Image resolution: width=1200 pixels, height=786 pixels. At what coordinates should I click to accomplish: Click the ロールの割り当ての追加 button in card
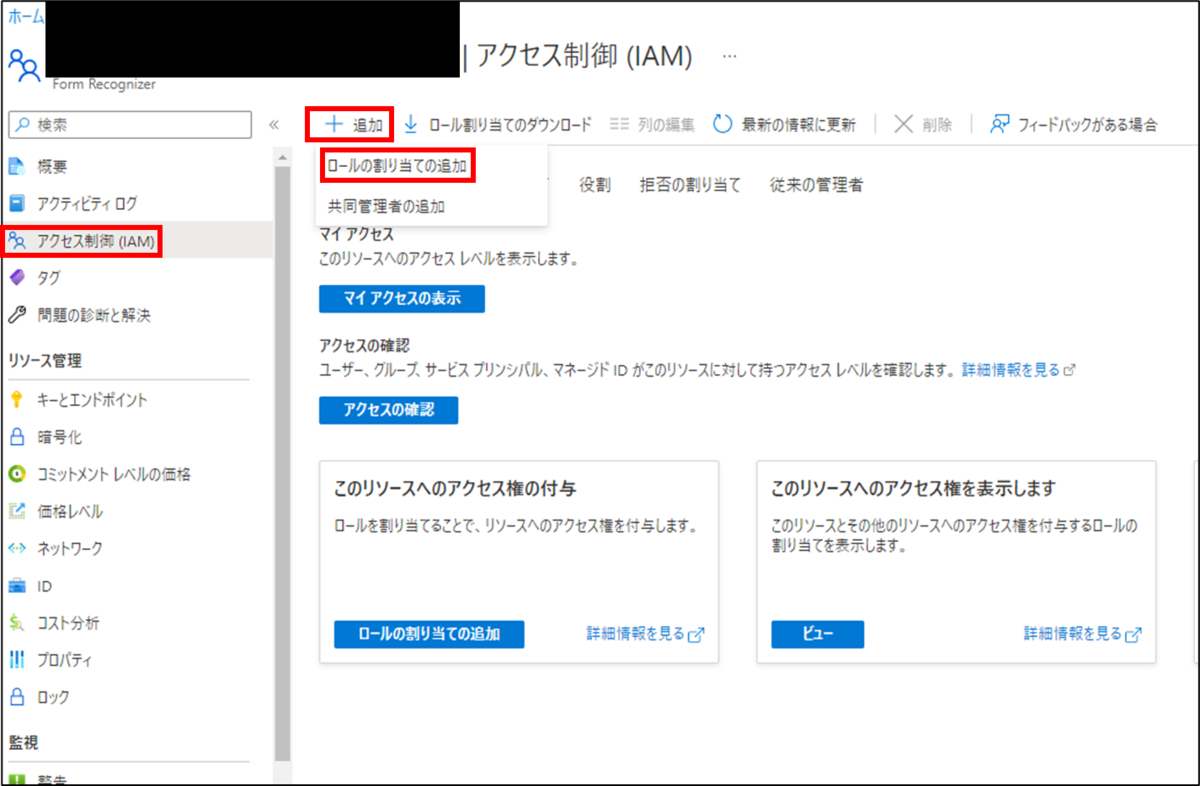pyautogui.click(x=429, y=634)
